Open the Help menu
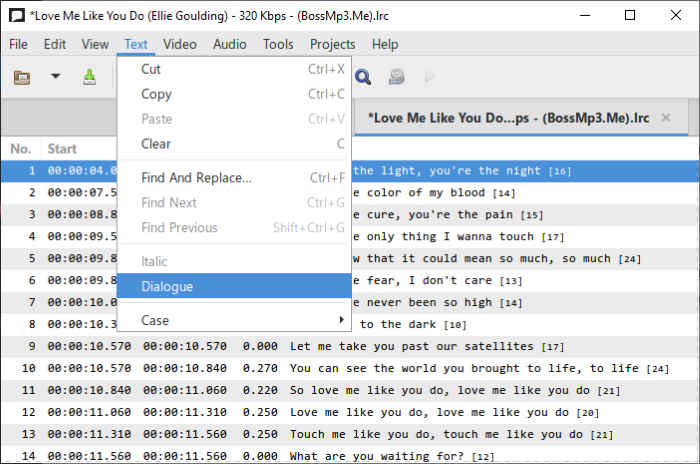The width and height of the screenshot is (700, 464). point(385,44)
